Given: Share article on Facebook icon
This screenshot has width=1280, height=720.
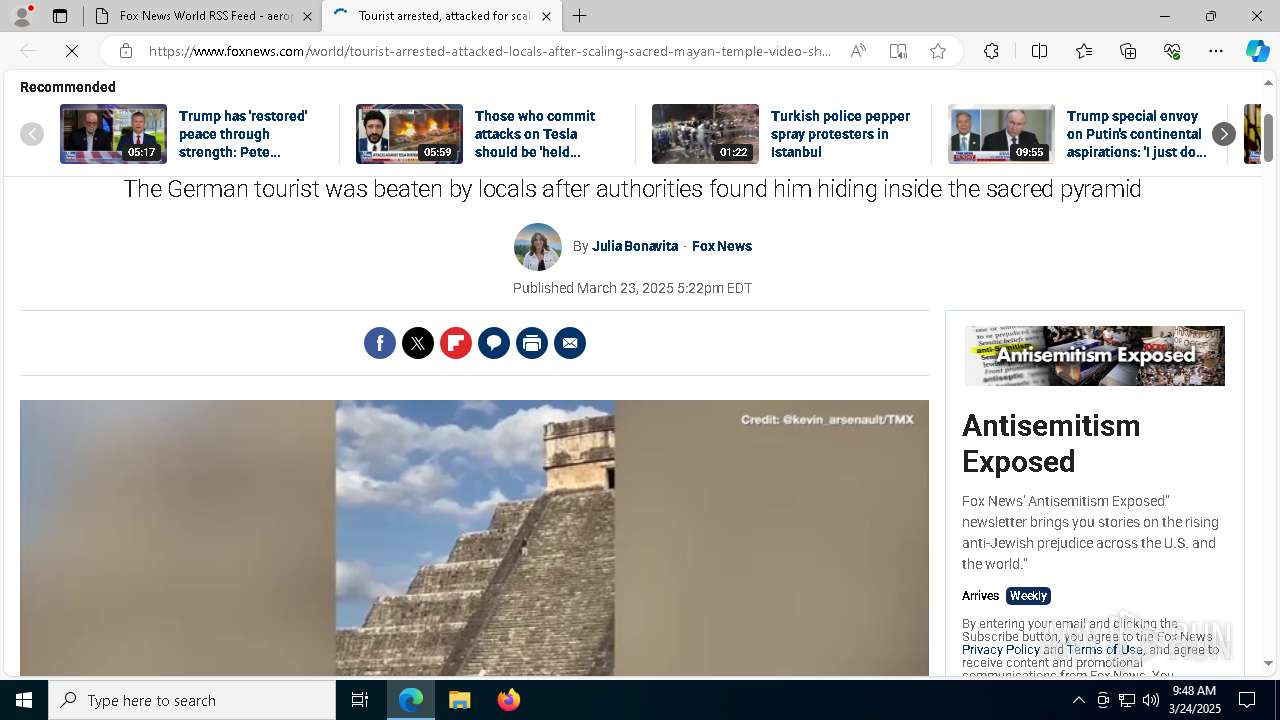Looking at the screenshot, I should click(380, 343).
